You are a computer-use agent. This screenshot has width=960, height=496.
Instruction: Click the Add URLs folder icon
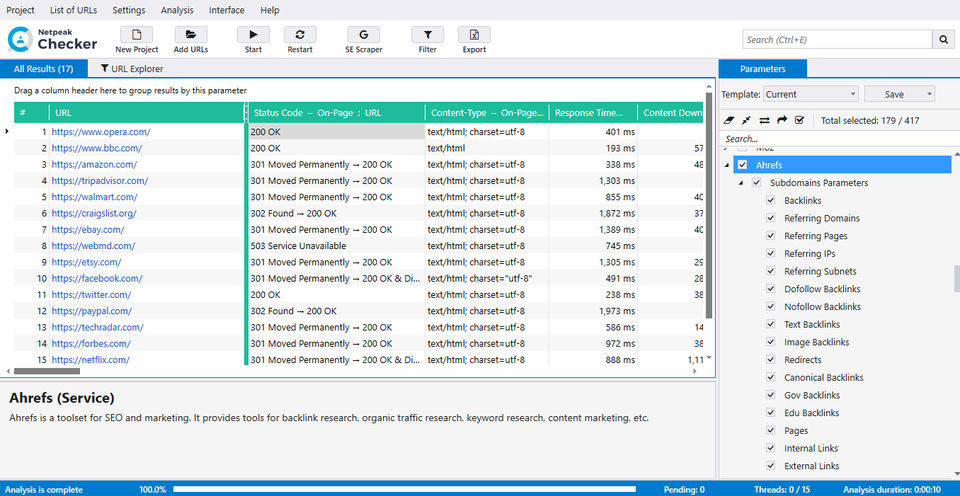click(191, 34)
